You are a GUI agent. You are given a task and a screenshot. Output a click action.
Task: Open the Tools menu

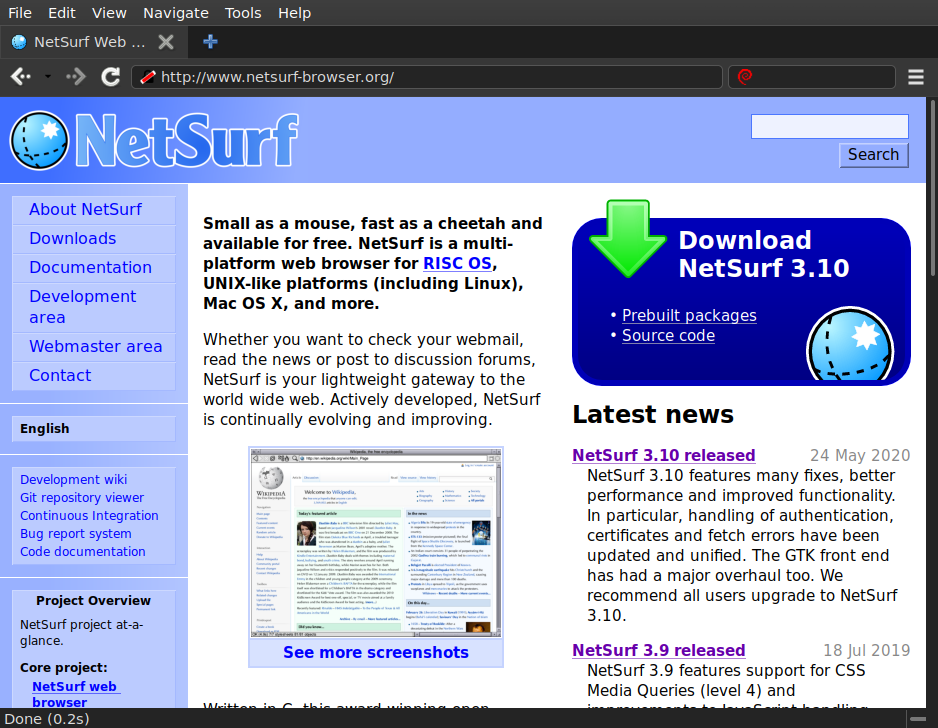point(243,13)
